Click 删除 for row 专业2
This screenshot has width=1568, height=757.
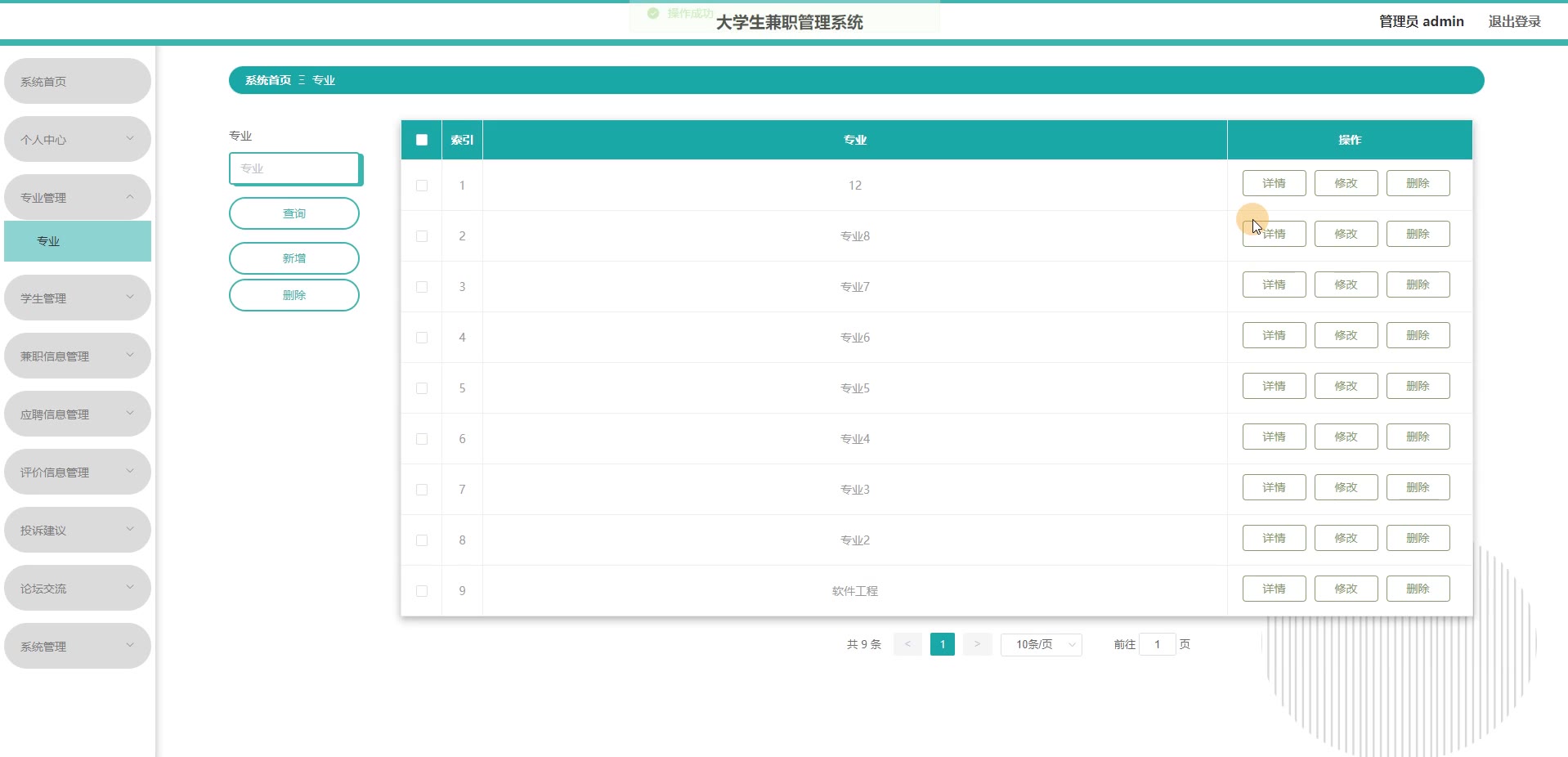1418,538
